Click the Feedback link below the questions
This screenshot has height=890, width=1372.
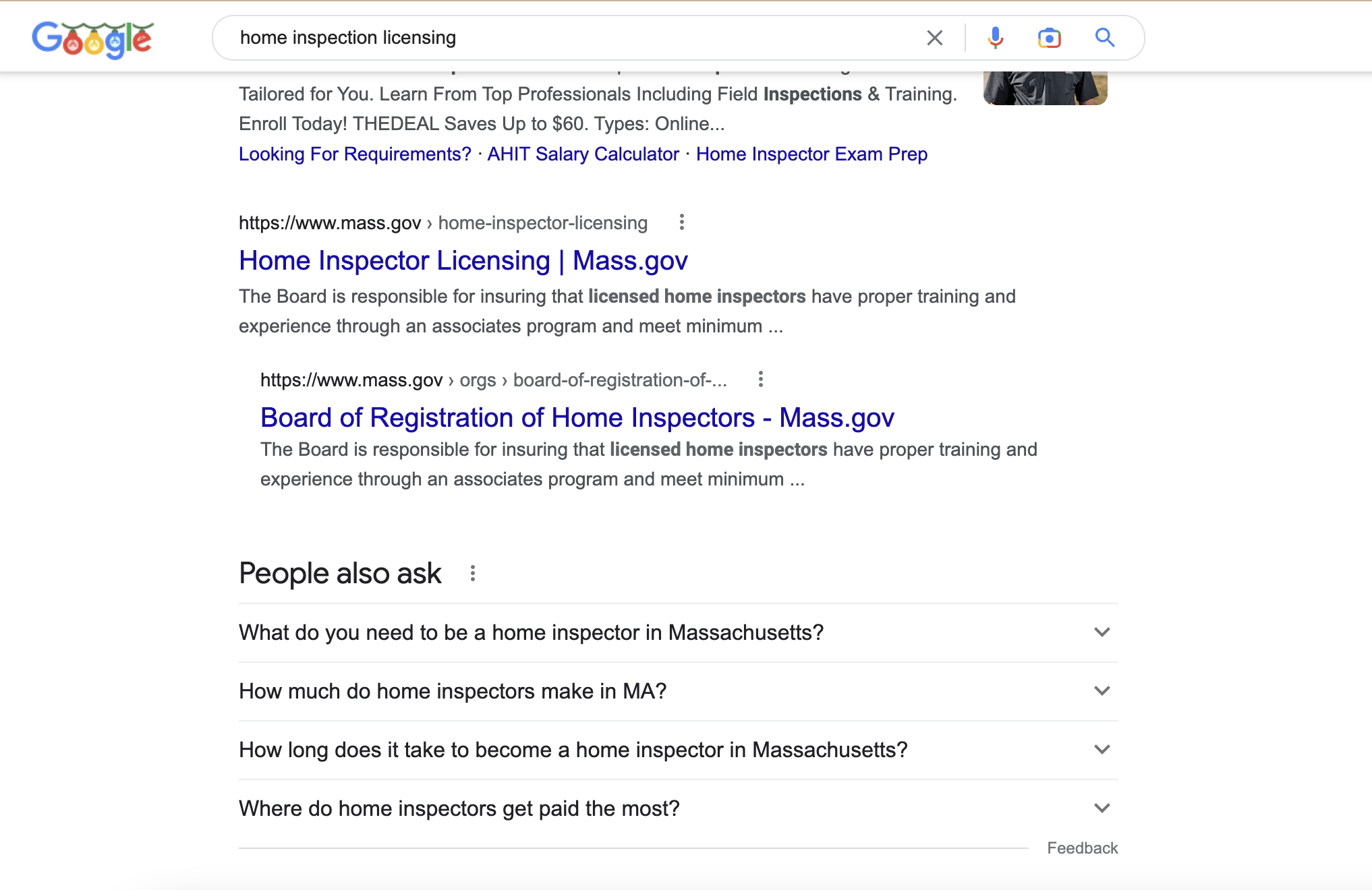[1082, 848]
